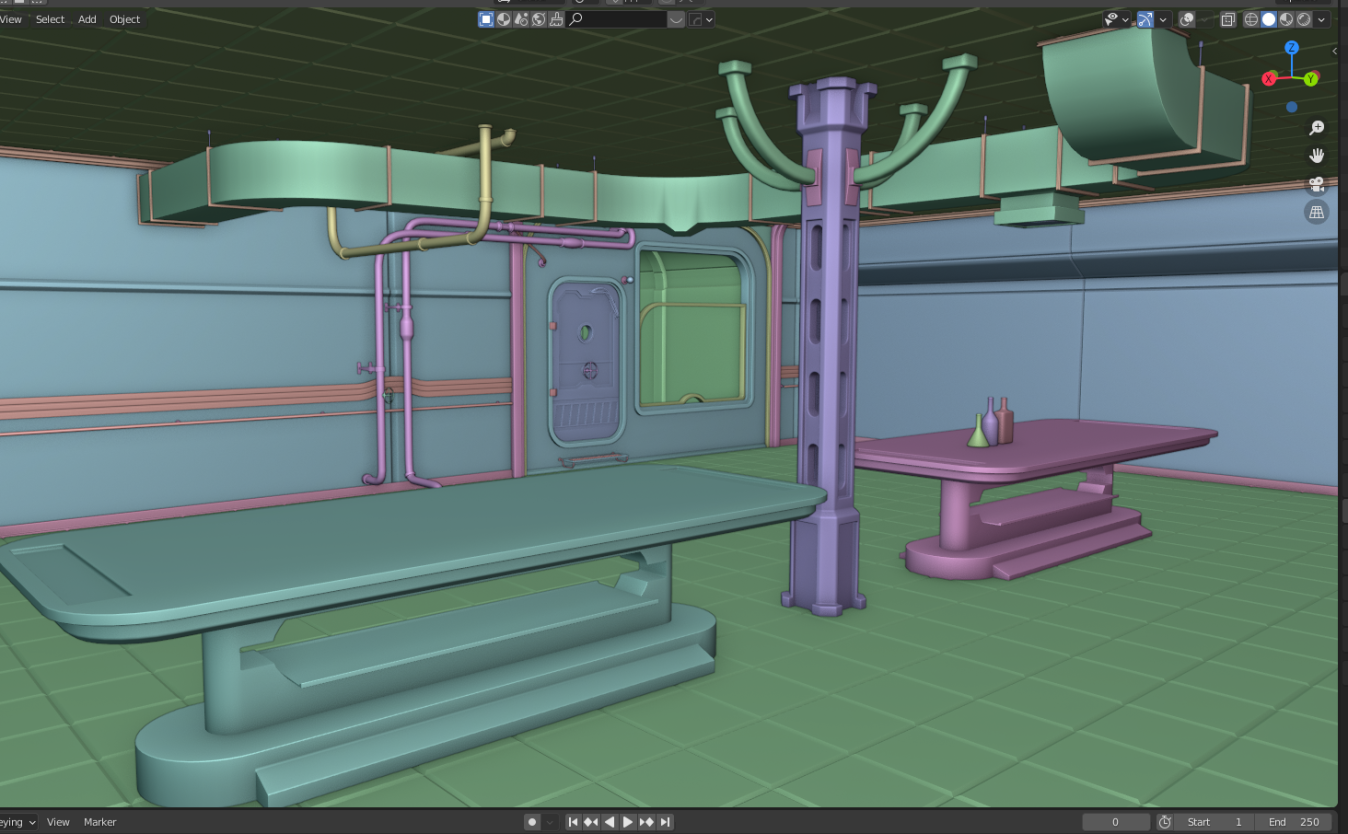
Task: Toggle X-ray mode
Action: pos(1228,19)
